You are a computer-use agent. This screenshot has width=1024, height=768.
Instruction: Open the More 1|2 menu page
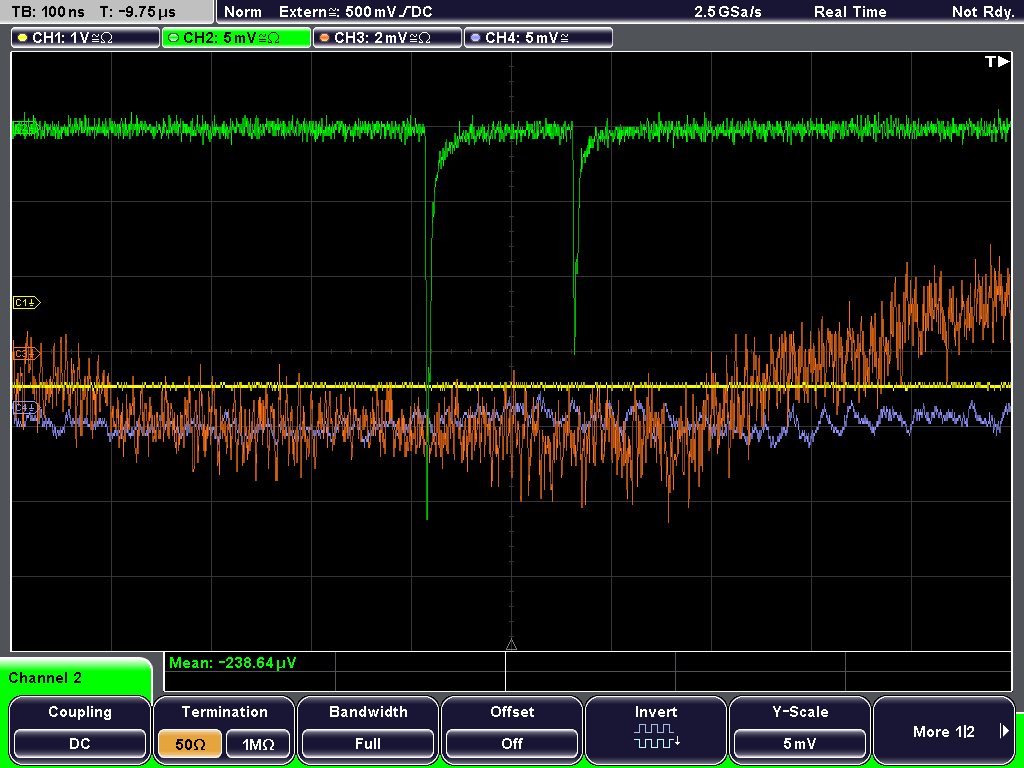click(944, 729)
